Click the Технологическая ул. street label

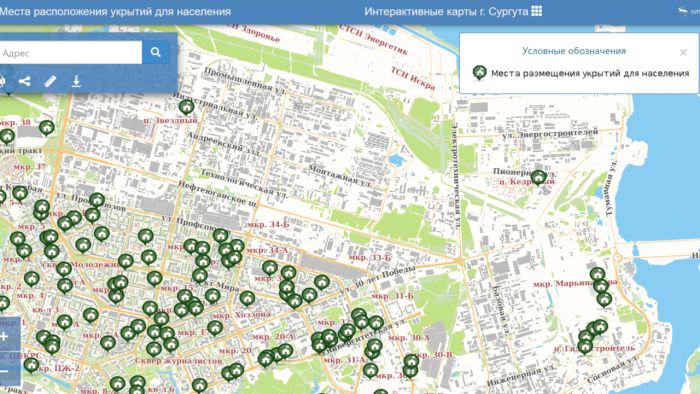244,183
